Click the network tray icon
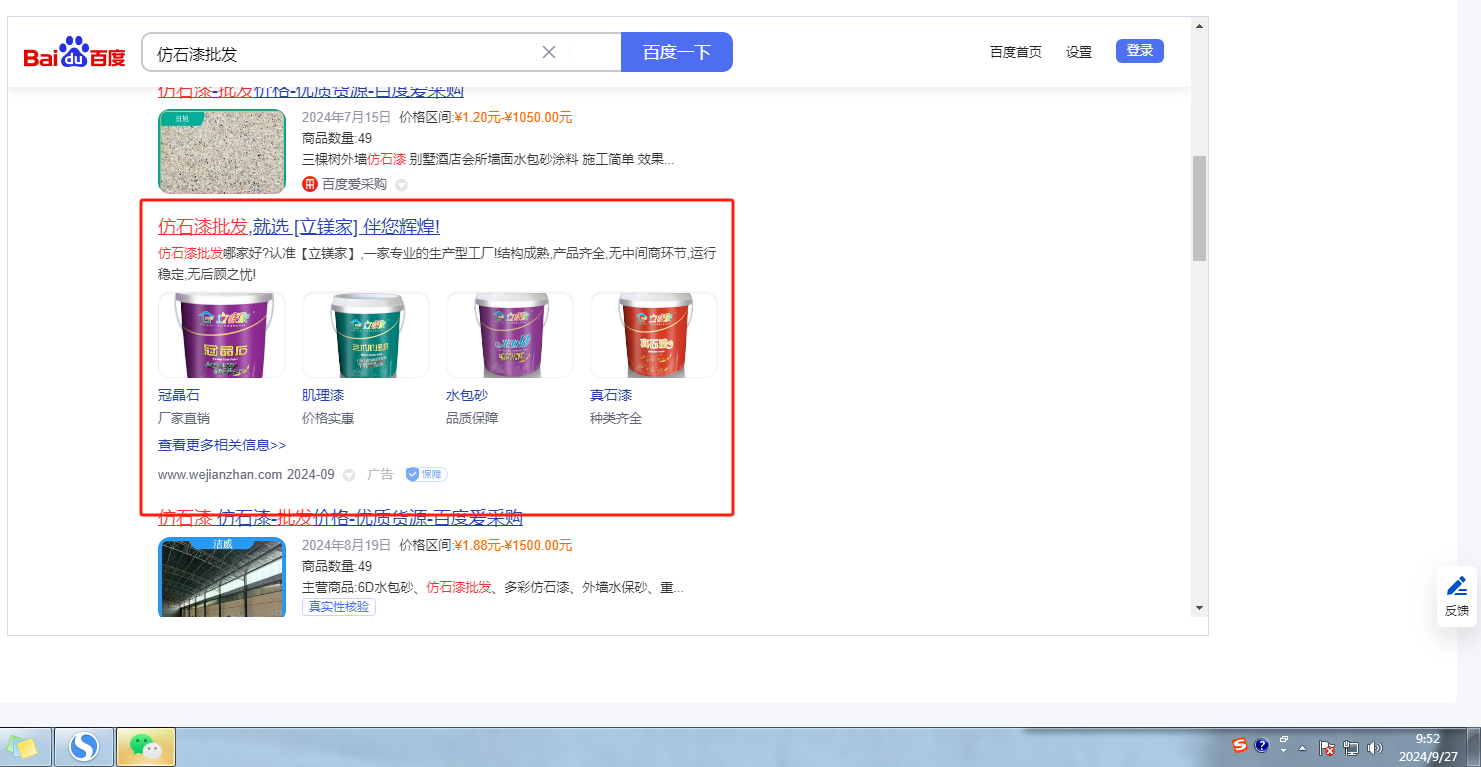Image resolution: width=1481 pixels, height=767 pixels. [1350, 747]
